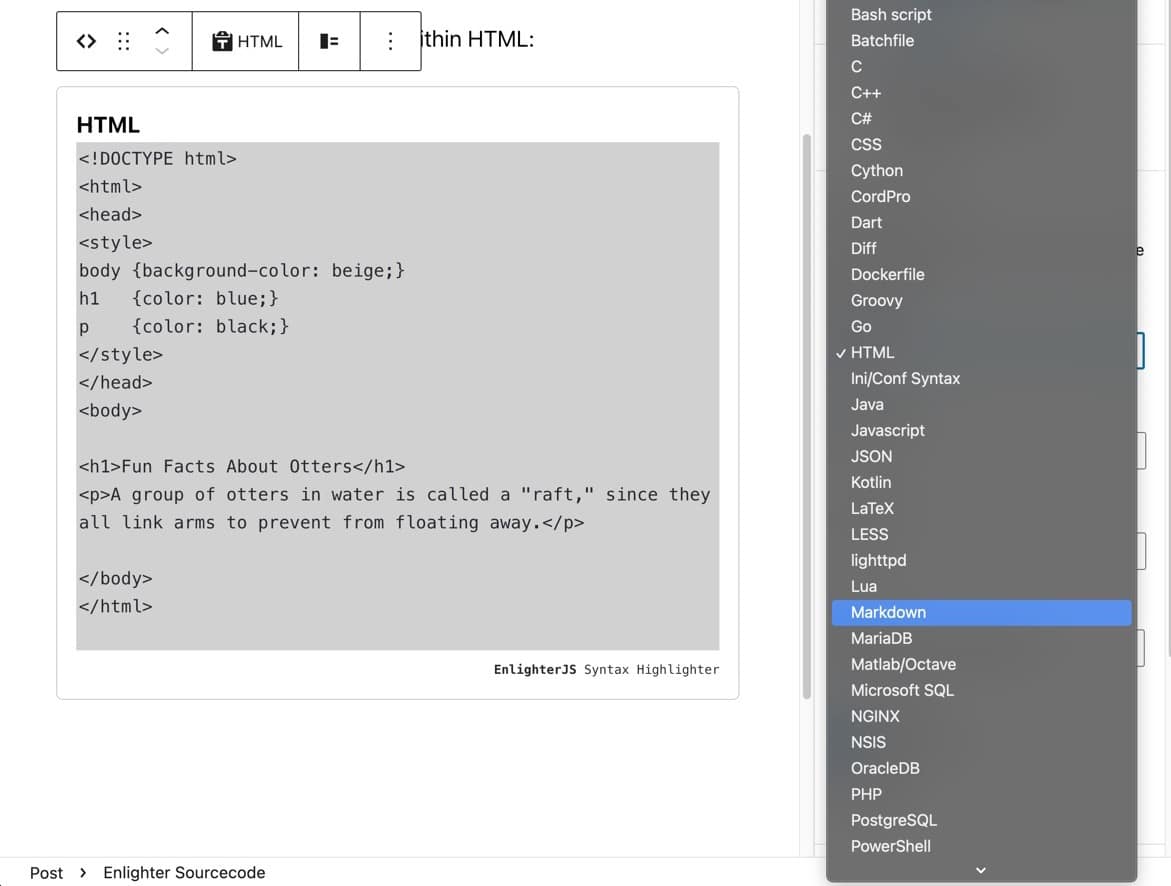This screenshot has height=886, width=1171.
Task: Click Enlighter Sourcecode in the breadcrumb
Action: point(184,873)
